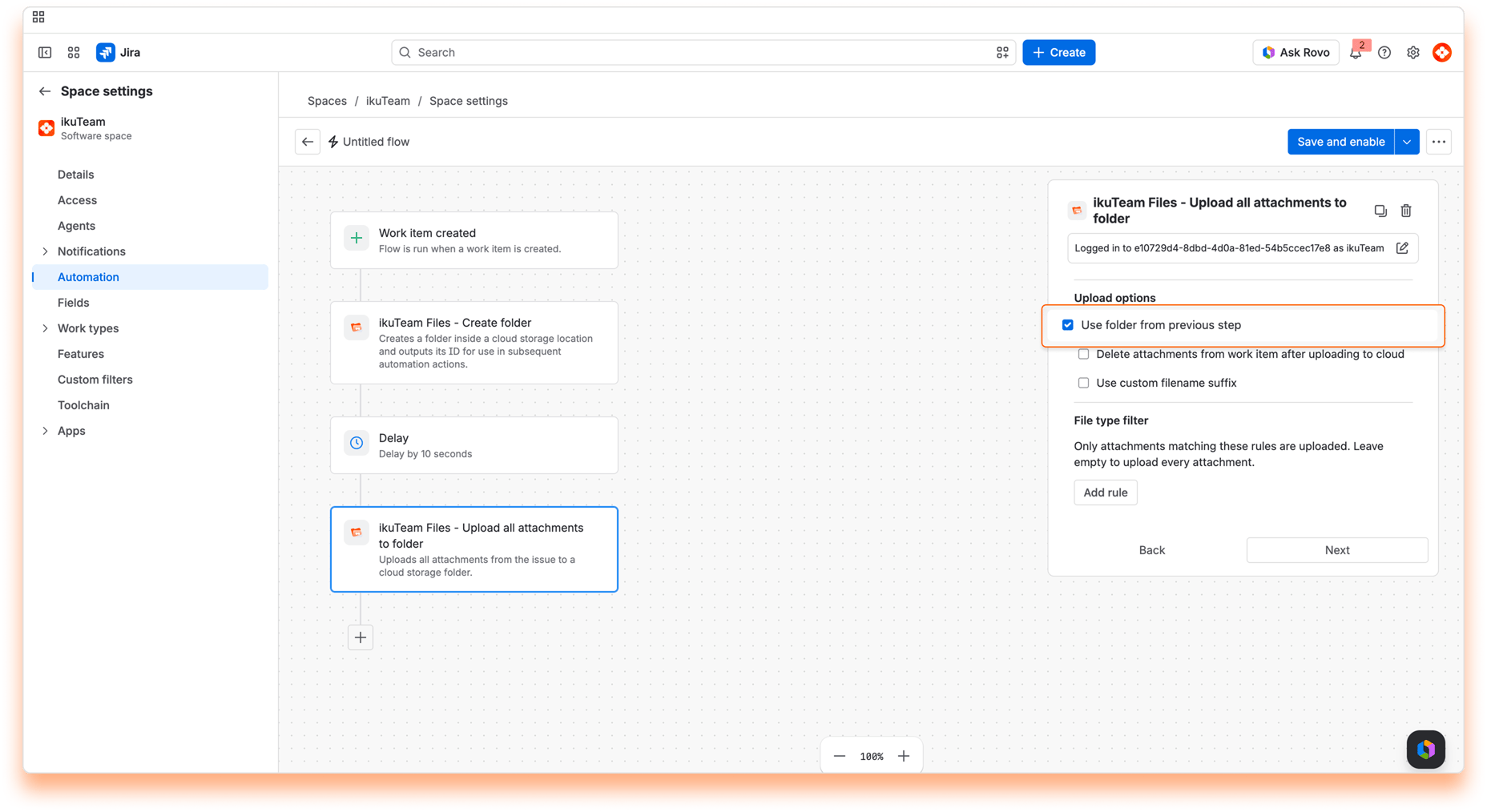This screenshot has height=812, width=1487.
Task: Zoom out the flow canvas
Action: click(840, 756)
